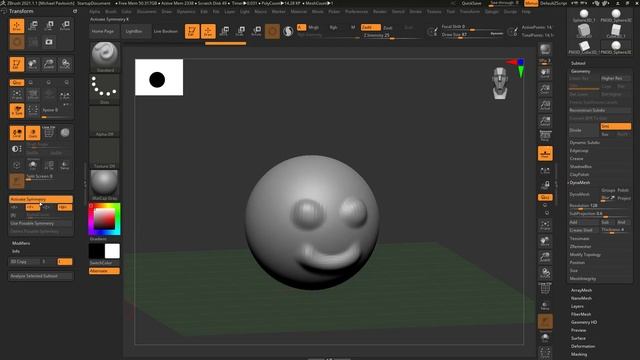Adjust the Focal Shift slider
The width and height of the screenshot is (640, 360).
(472, 27)
